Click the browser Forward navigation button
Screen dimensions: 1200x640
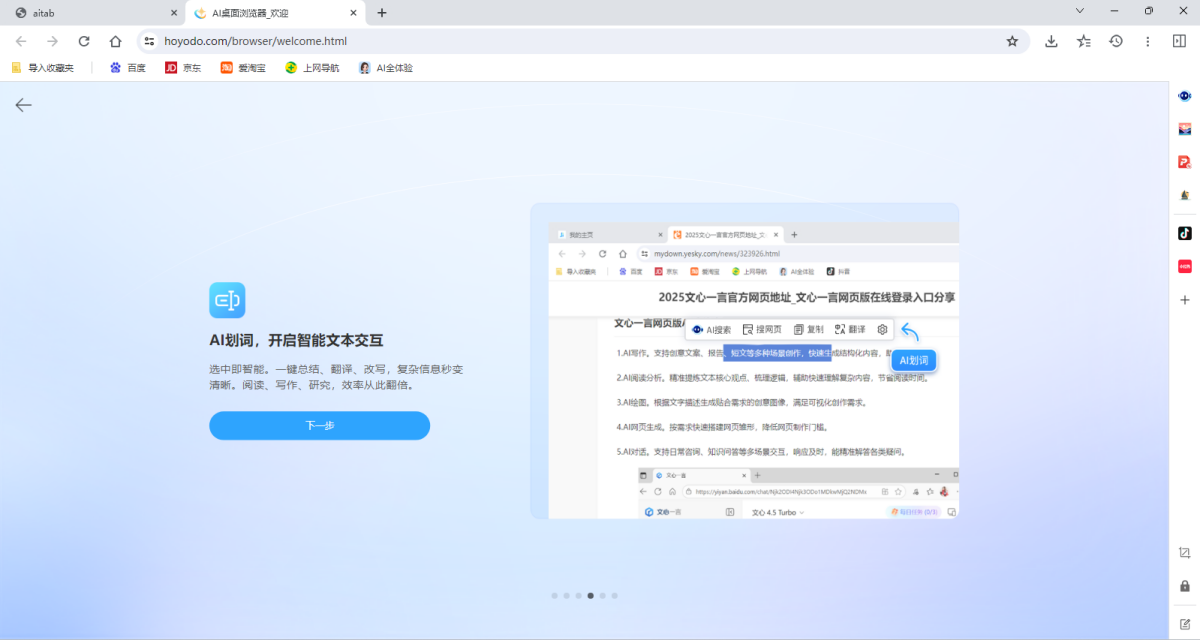[52, 41]
